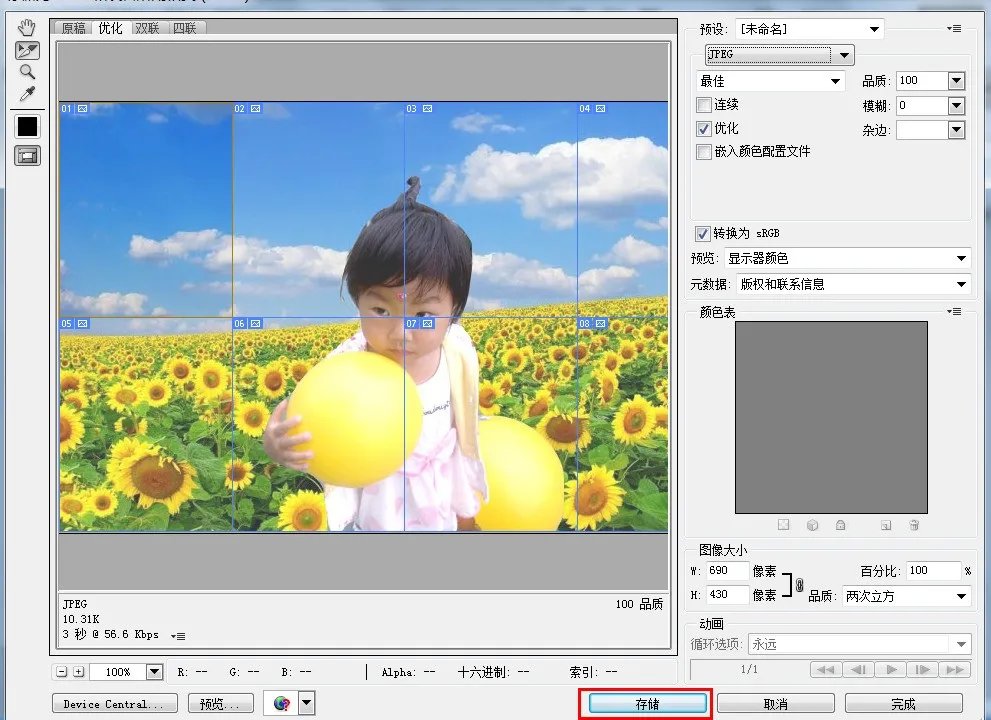
Task: Select the Eyedropper tool
Action: pyautogui.click(x=27, y=95)
